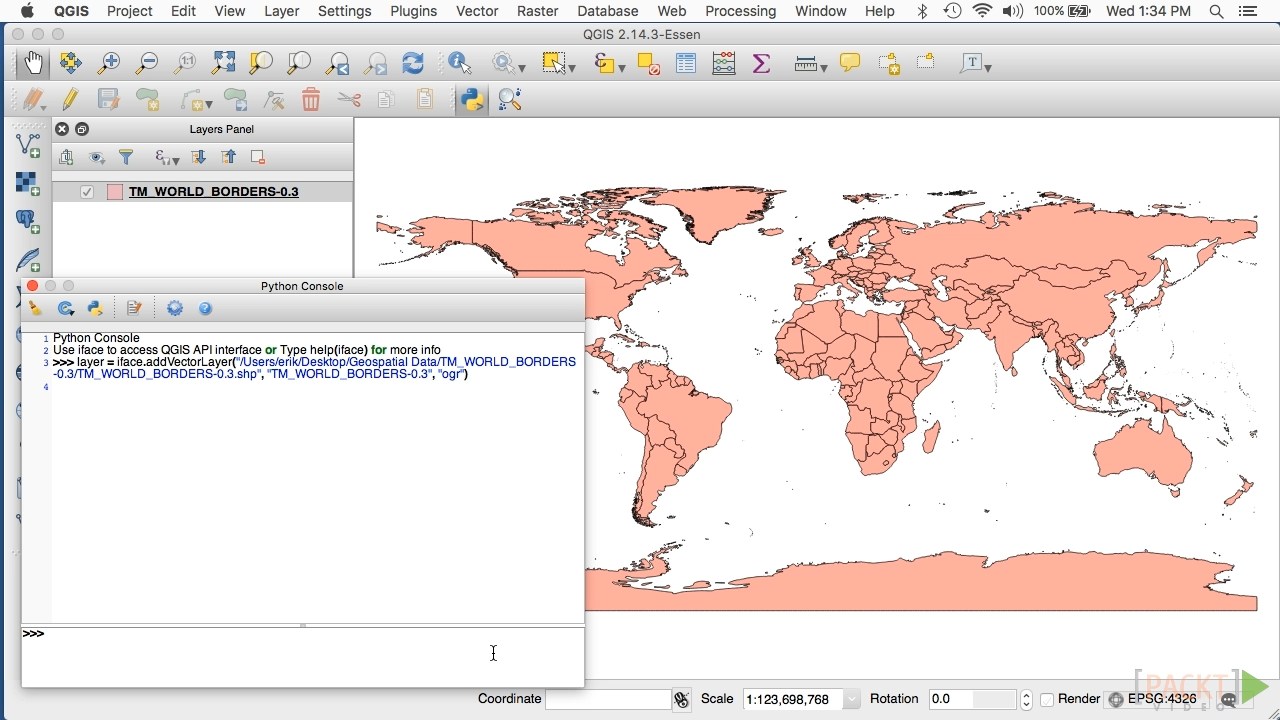
Task: Toggle the Render checkbox
Action: tap(1046, 699)
